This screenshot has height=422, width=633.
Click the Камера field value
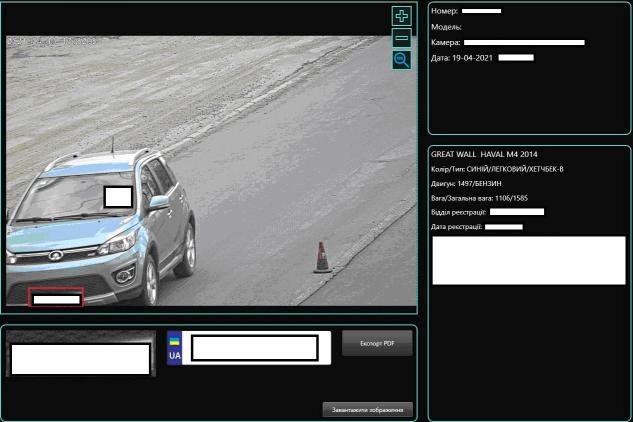pyautogui.click(x=524, y=43)
